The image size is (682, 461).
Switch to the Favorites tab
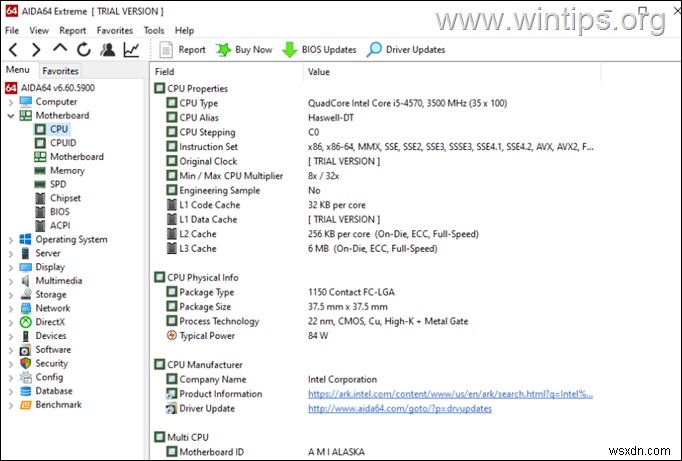point(60,70)
